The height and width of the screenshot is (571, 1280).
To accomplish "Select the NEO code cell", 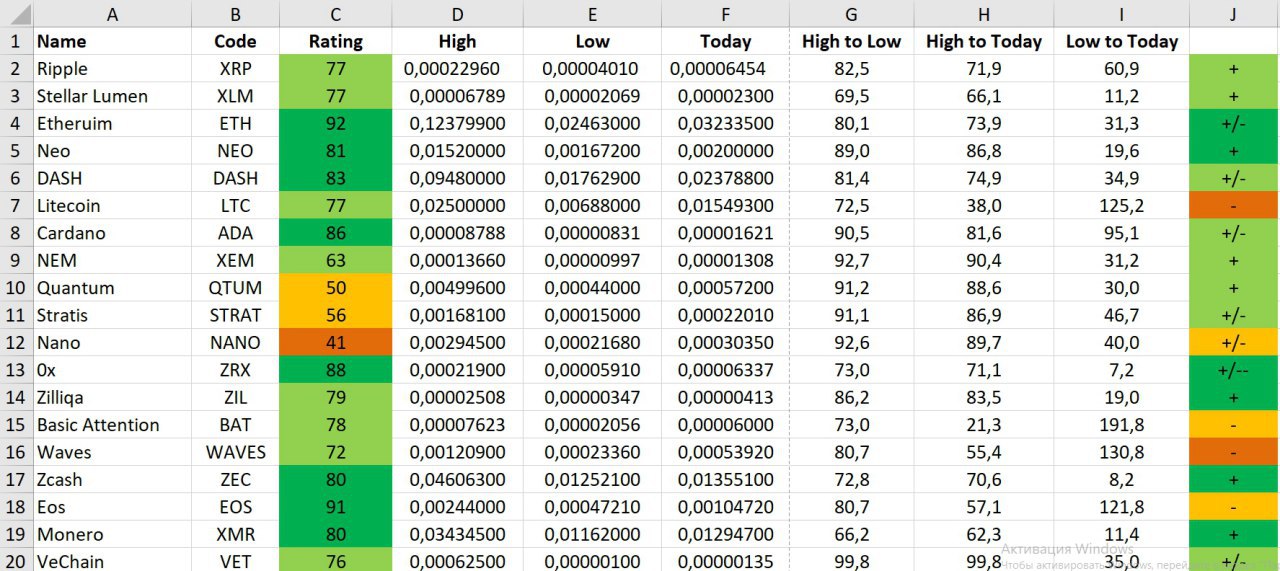I will click(235, 151).
